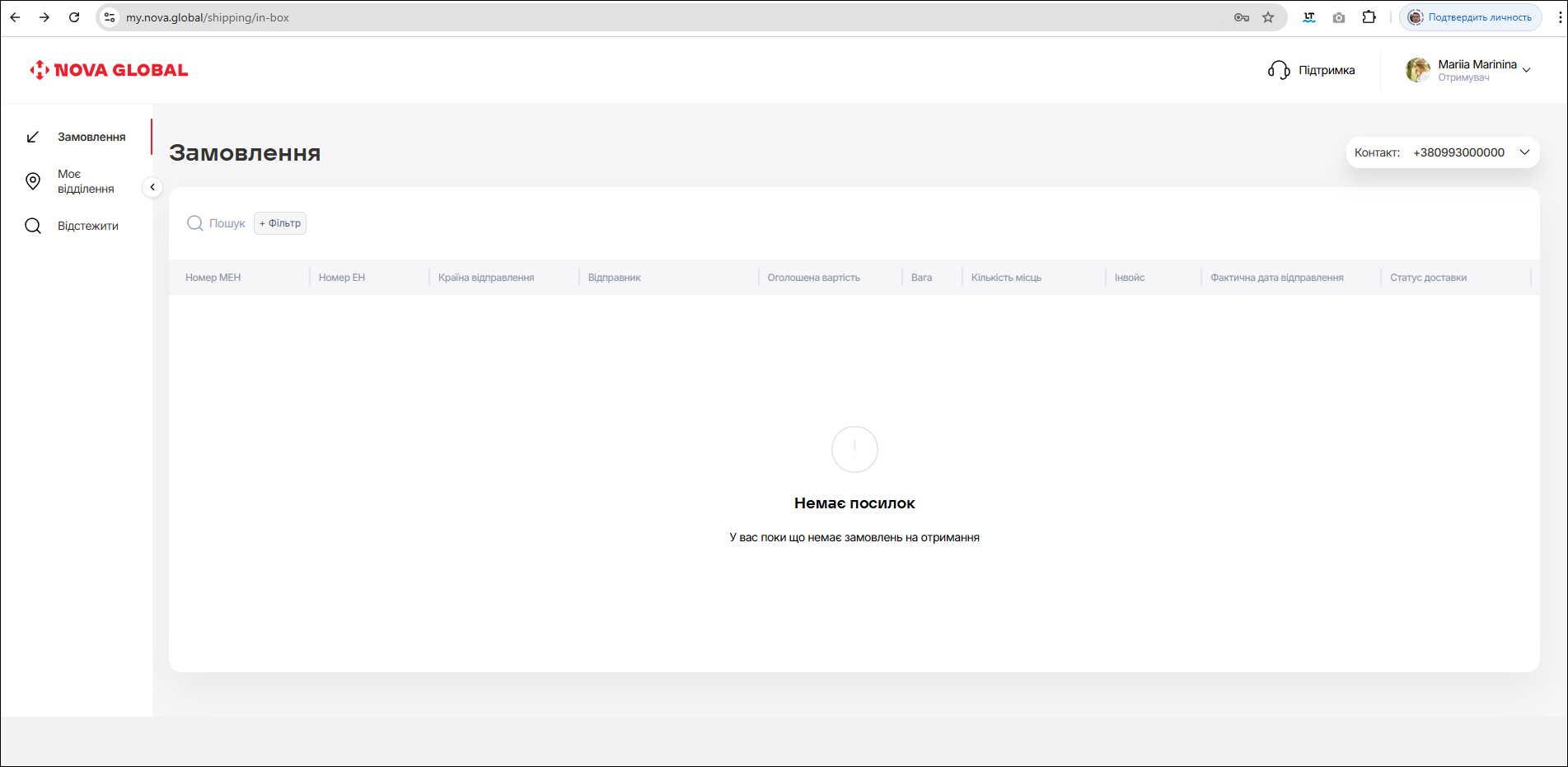Click the Статус доставки column header
Screen dimensions: 1568x767
1429,278
